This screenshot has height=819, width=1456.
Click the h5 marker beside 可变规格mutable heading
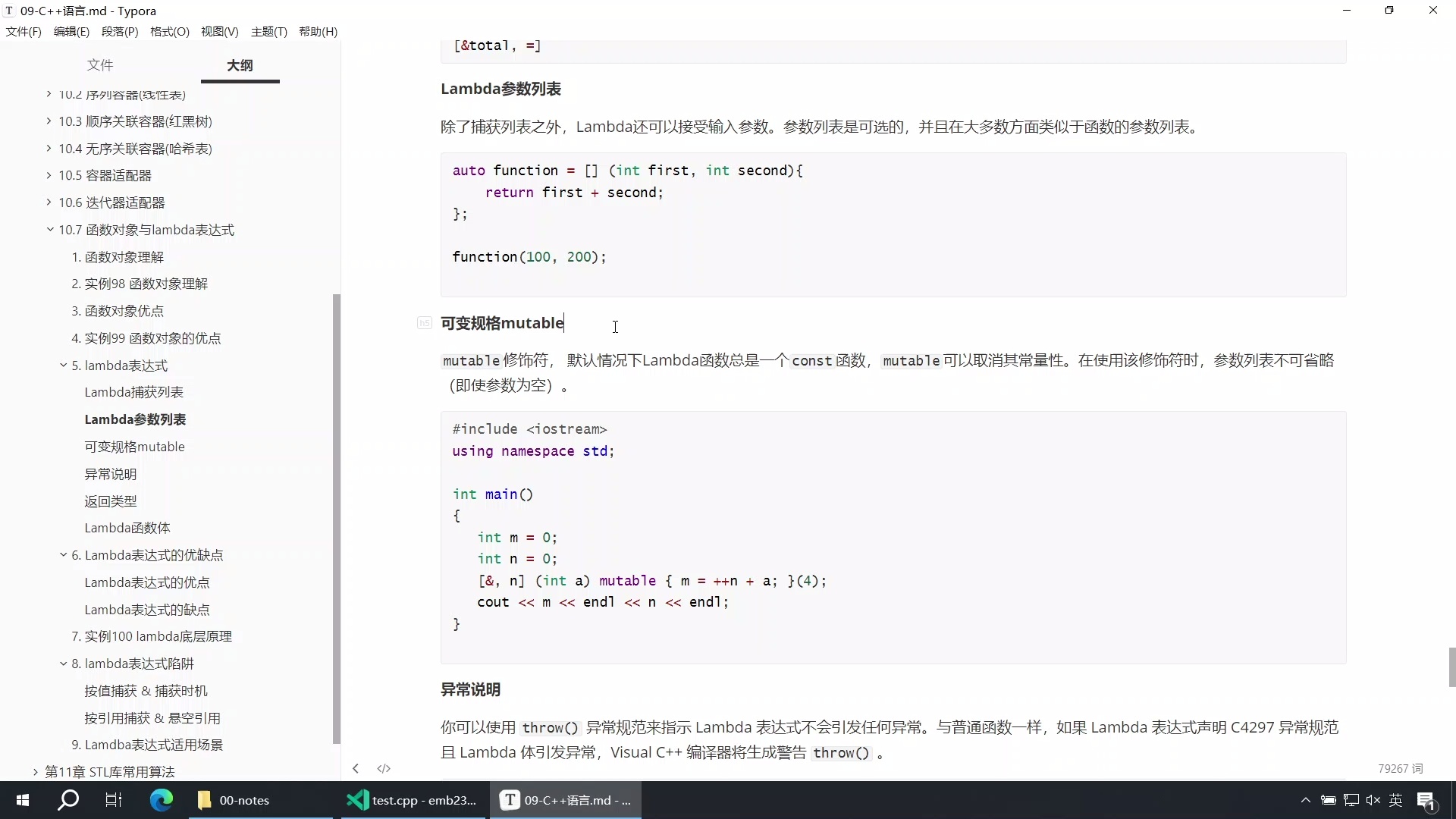point(425,322)
